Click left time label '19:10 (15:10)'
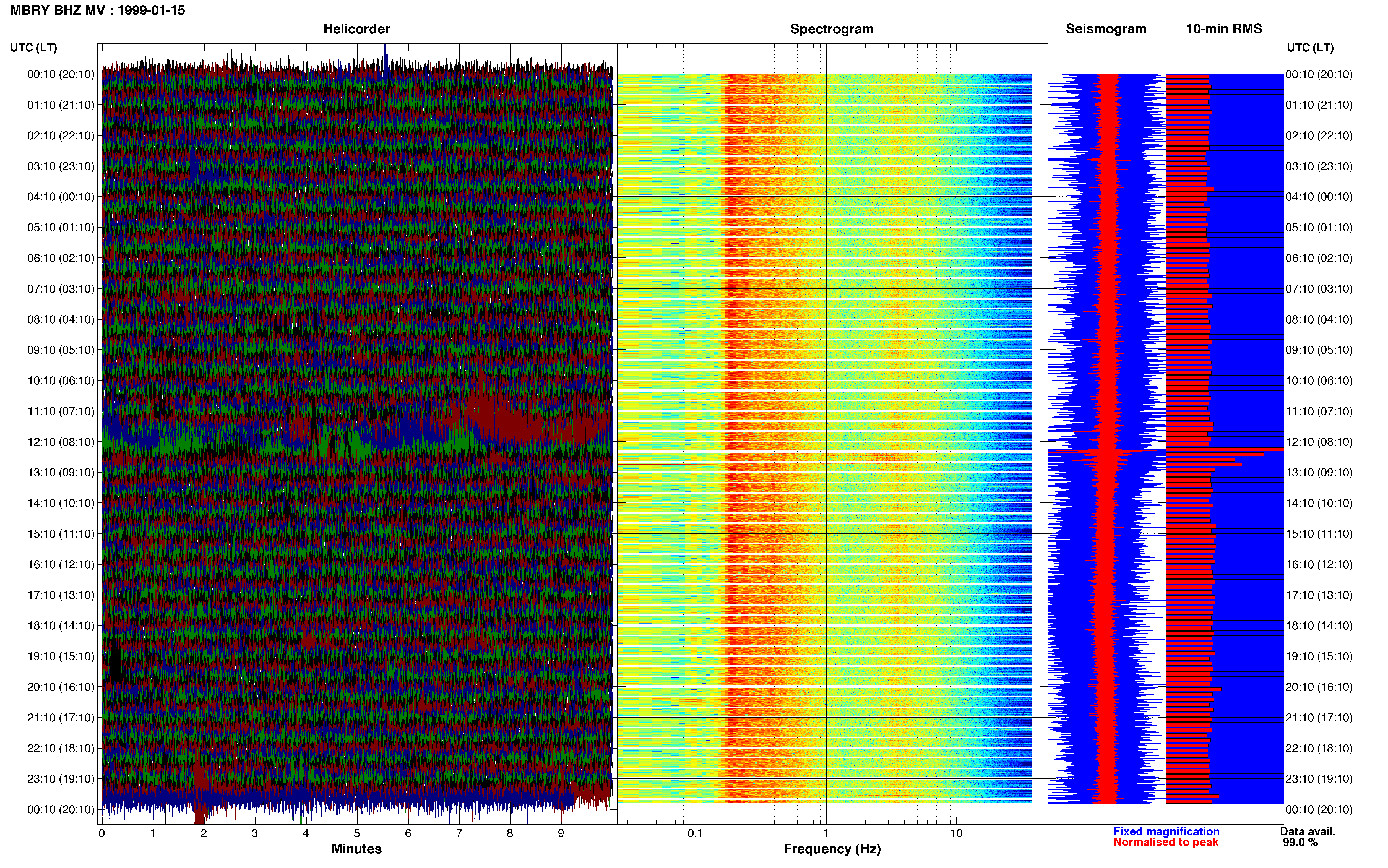This screenshot has width=1388, height=868. click(x=61, y=656)
